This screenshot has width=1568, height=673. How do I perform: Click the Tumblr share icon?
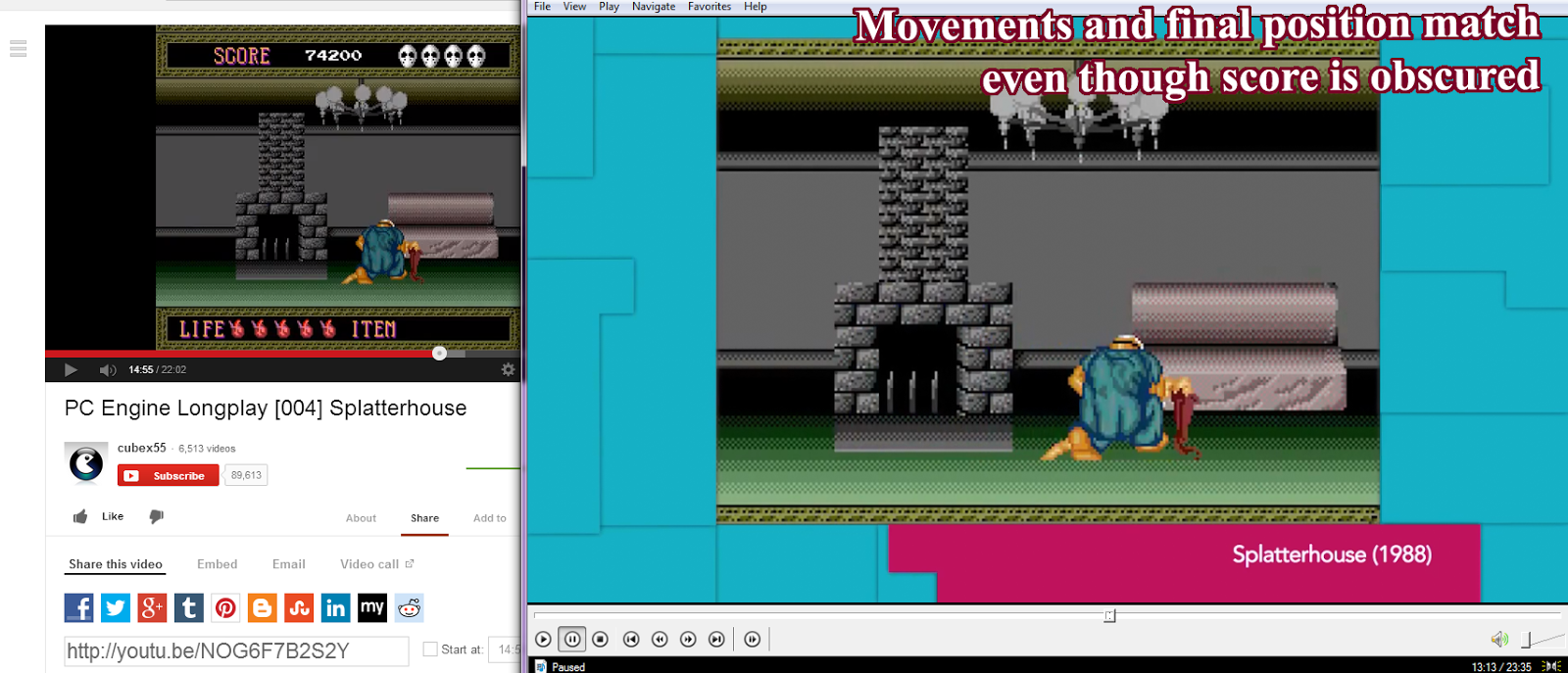pyautogui.click(x=189, y=608)
